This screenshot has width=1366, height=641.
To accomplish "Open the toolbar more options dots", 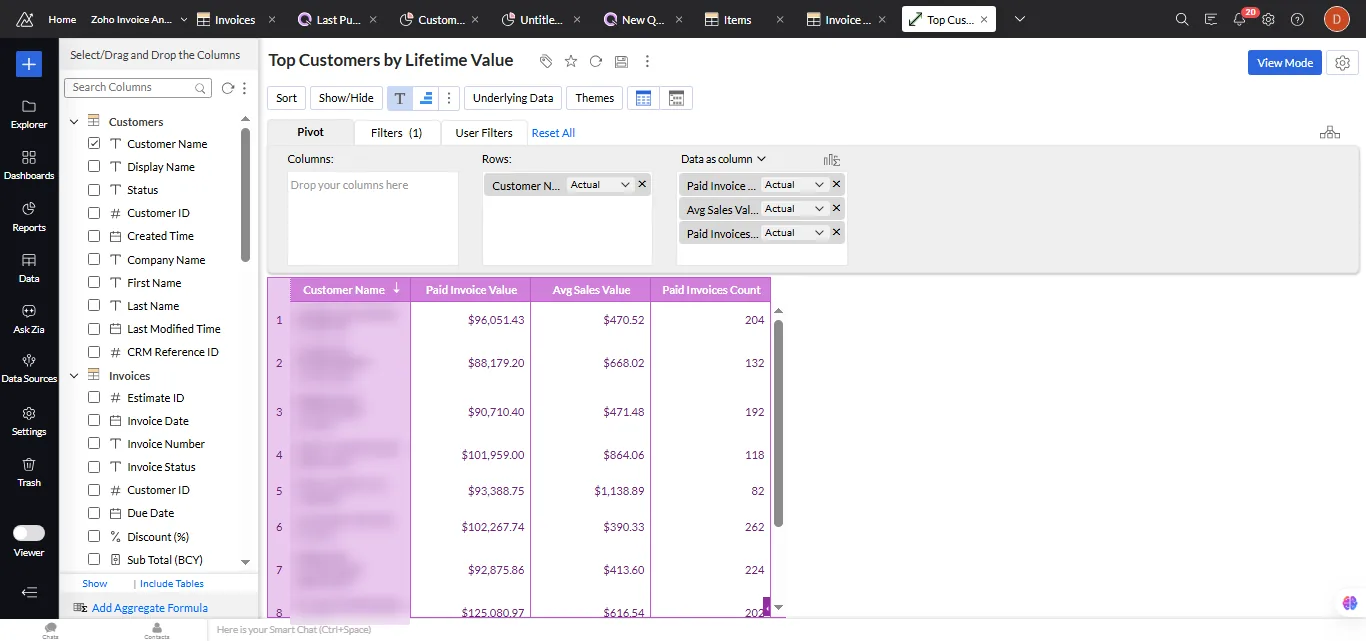I will (449, 98).
